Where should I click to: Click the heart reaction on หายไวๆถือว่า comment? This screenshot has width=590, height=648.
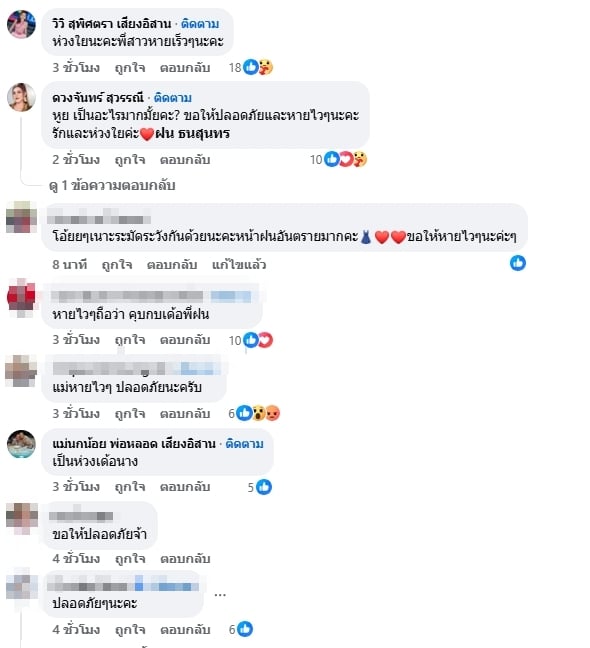(x=266, y=340)
